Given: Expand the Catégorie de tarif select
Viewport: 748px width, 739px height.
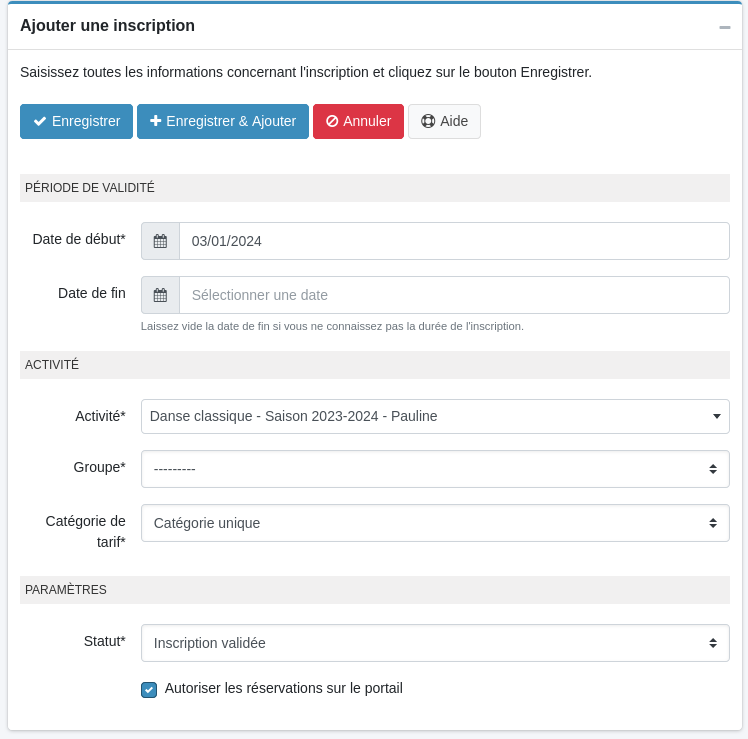Looking at the screenshot, I should pyautogui.click(x=435, y=523).
